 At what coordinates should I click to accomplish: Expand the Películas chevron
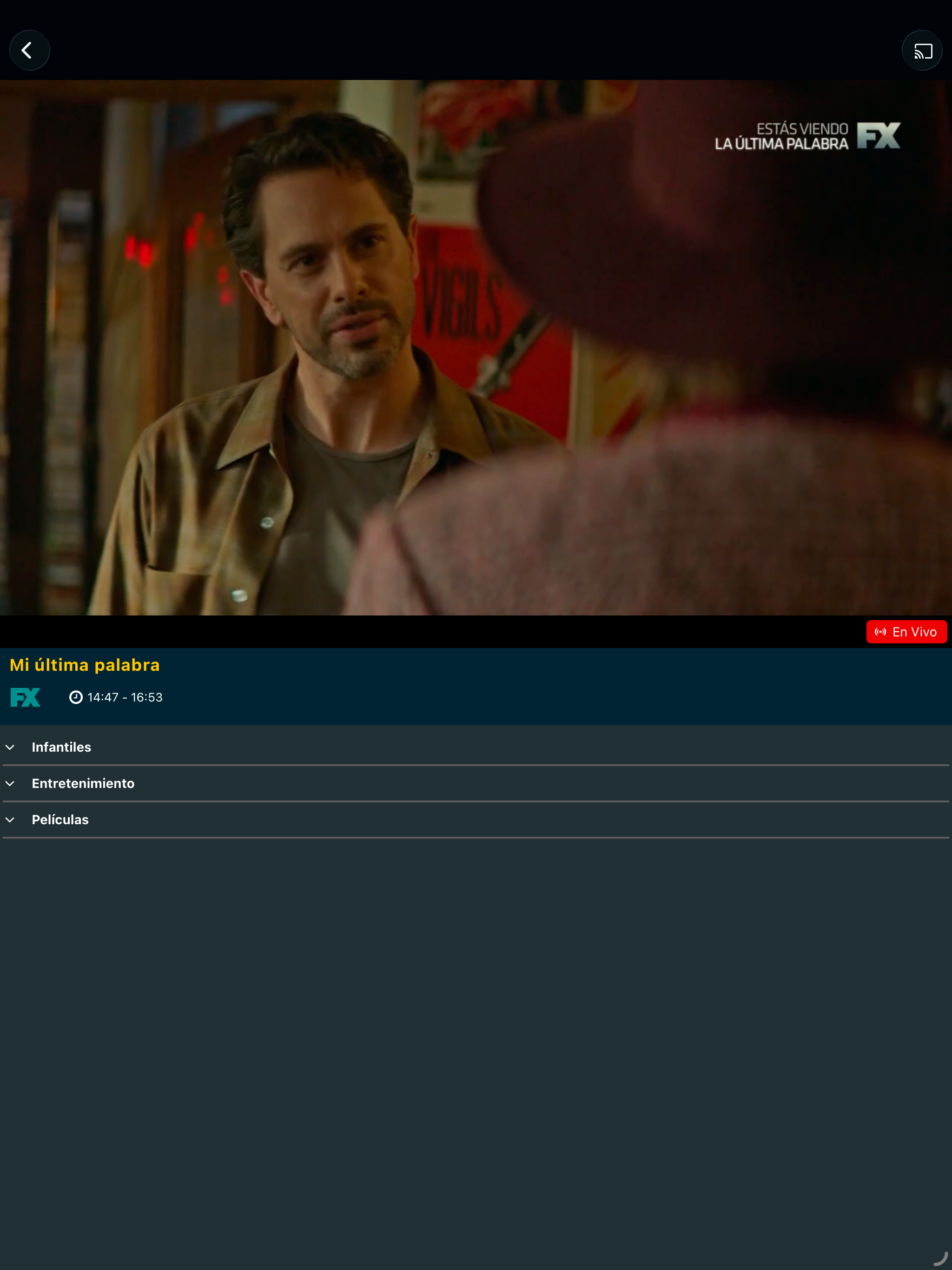pos(10,819)
